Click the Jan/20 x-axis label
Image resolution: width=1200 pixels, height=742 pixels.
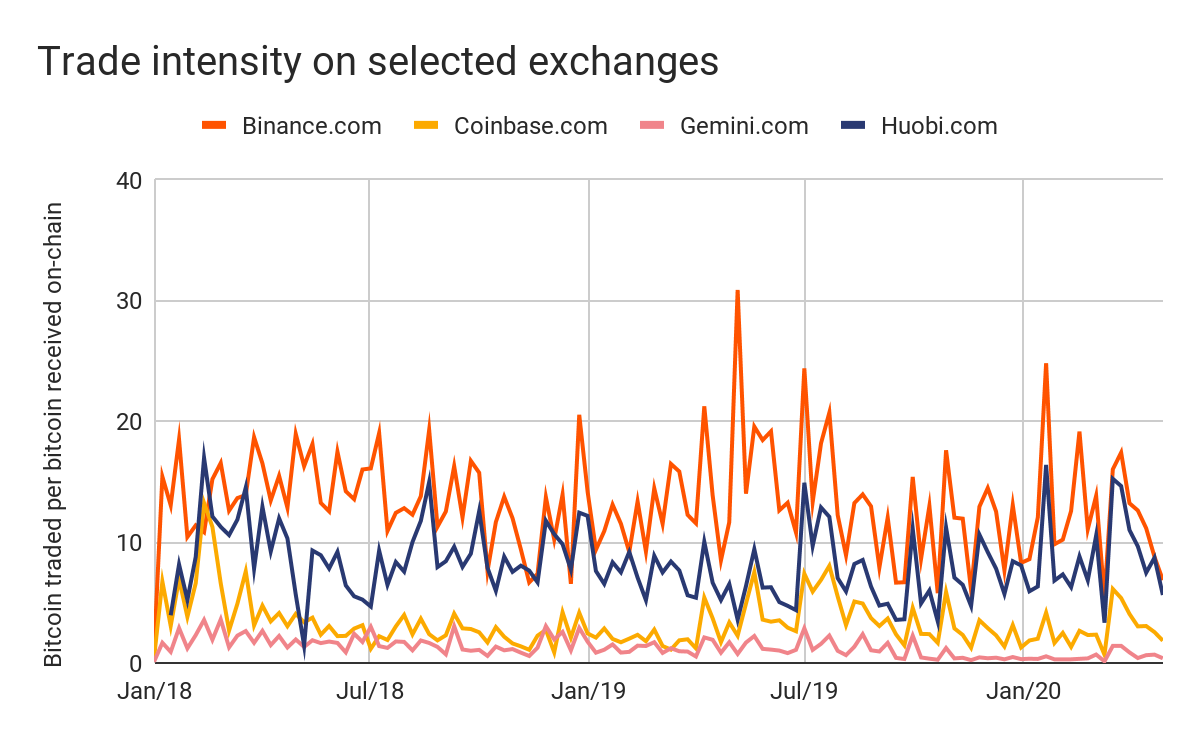(x=1022, y=690)
